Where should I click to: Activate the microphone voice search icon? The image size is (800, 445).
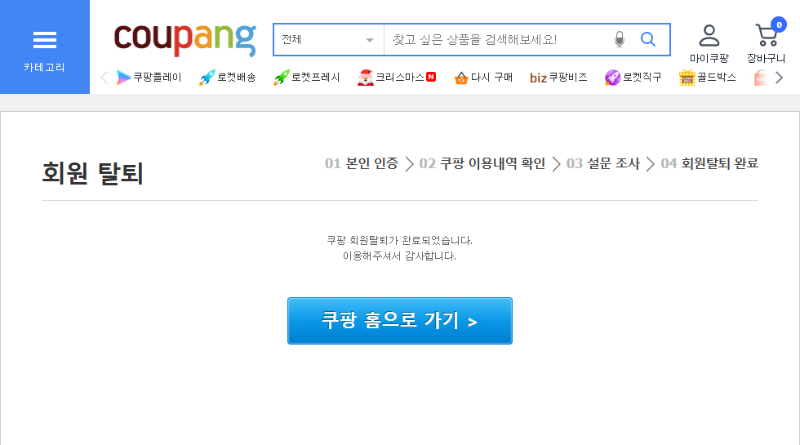(x=619, y=39)
